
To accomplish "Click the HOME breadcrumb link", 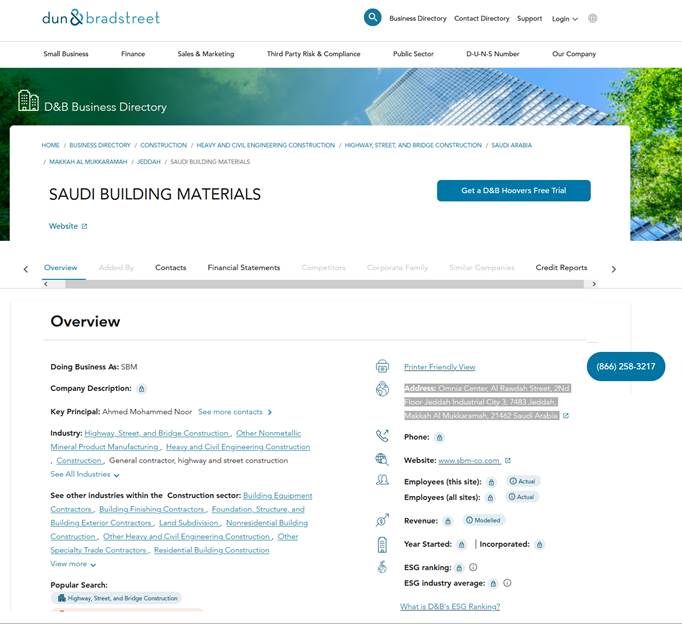I will click(x=50, y=145).
